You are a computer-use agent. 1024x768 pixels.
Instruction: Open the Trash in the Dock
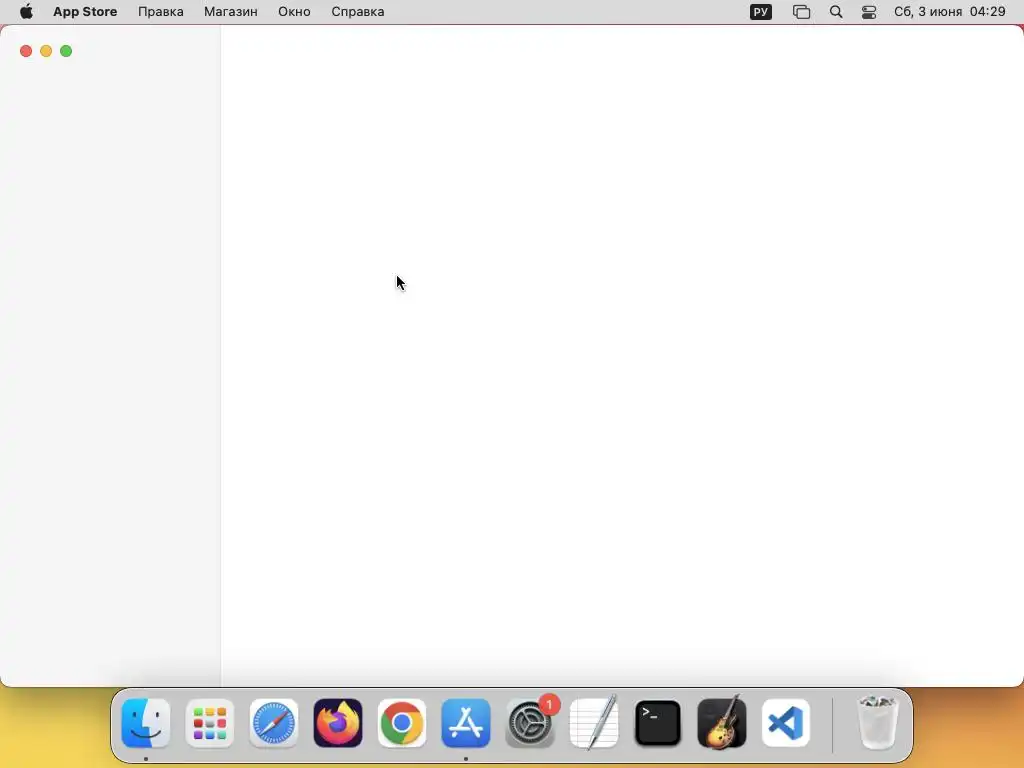(x=877, y=723)
